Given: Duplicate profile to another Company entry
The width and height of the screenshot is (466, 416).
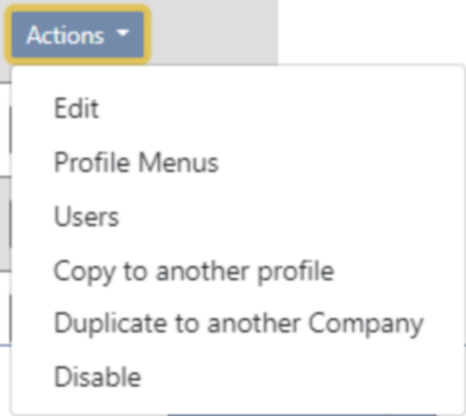Looking at the screenshot, I should click(x=239, y=324).
